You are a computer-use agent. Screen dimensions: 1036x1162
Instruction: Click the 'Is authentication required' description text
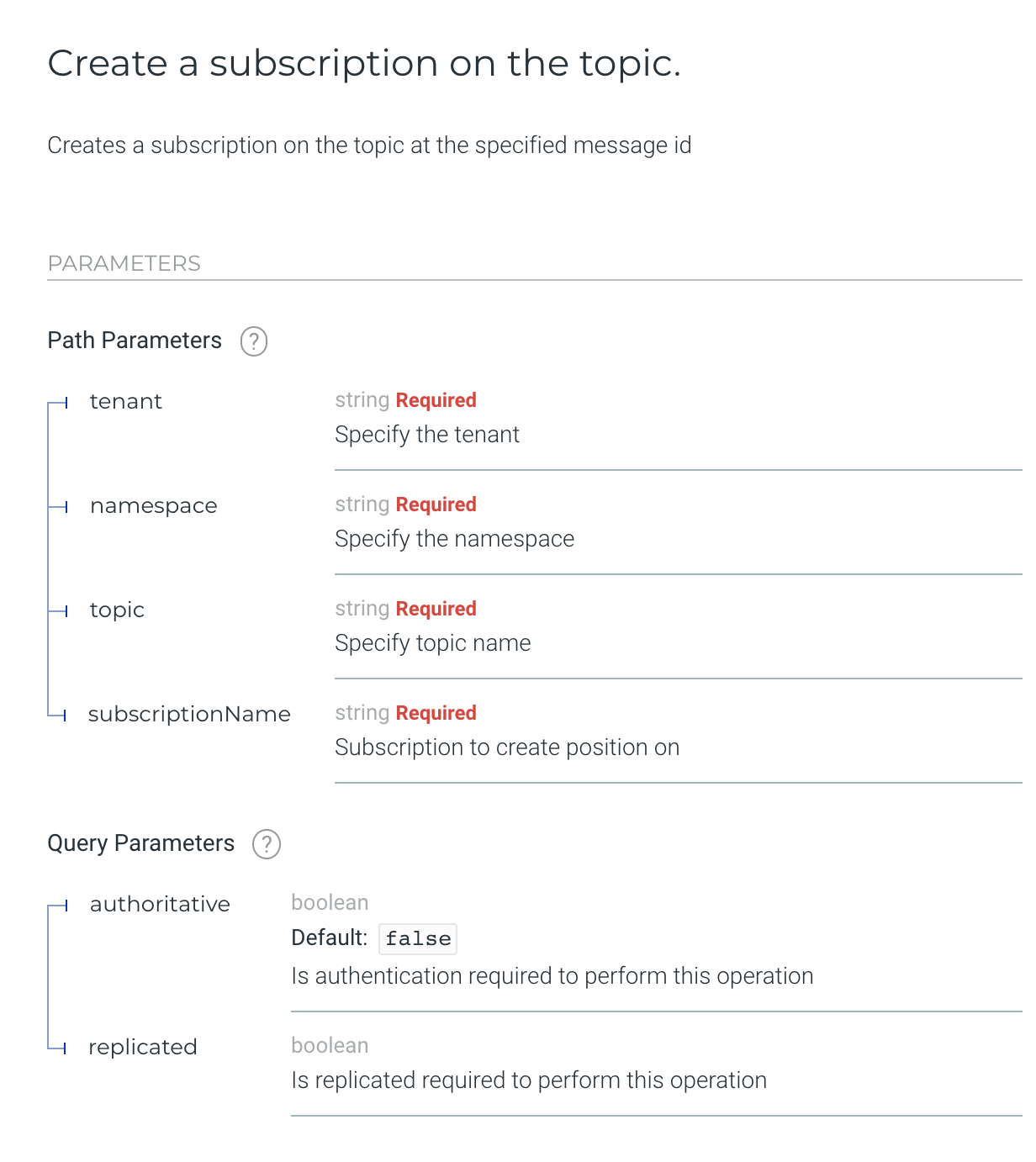click(x=552, y=976)
